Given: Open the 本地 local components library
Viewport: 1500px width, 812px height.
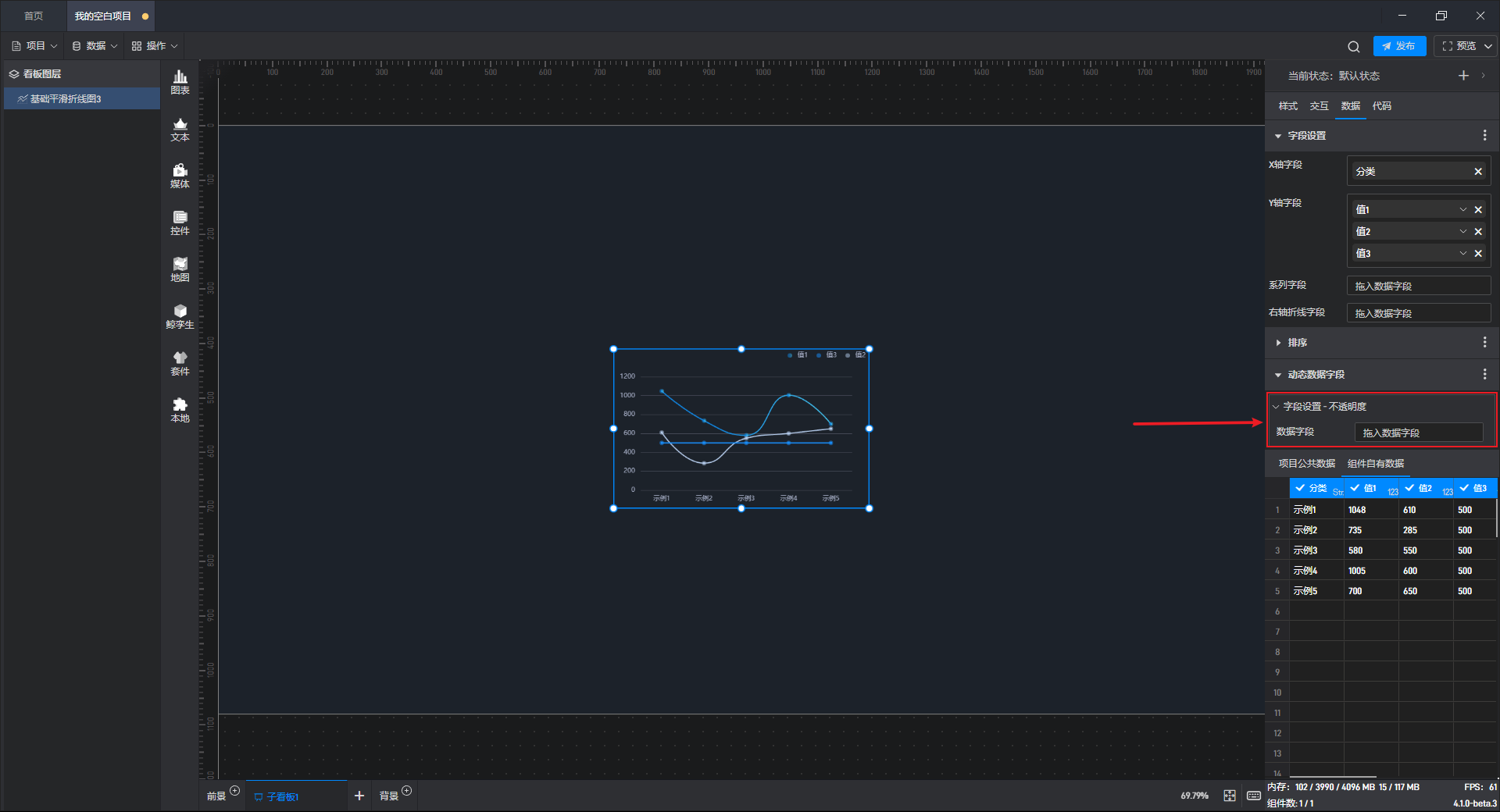Looking at the screenshot, I should coord(180,410).
